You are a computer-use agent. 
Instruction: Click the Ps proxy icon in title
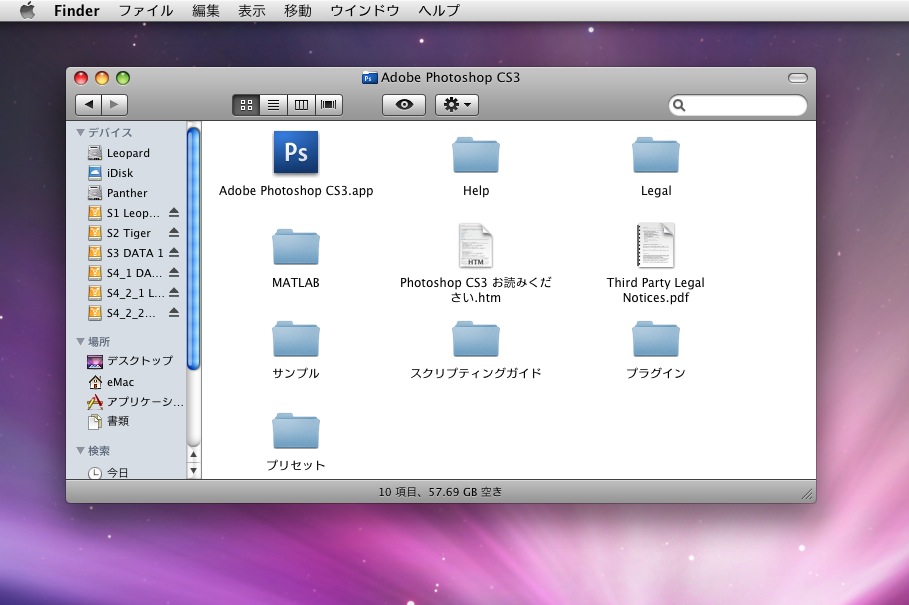point(369,78)
